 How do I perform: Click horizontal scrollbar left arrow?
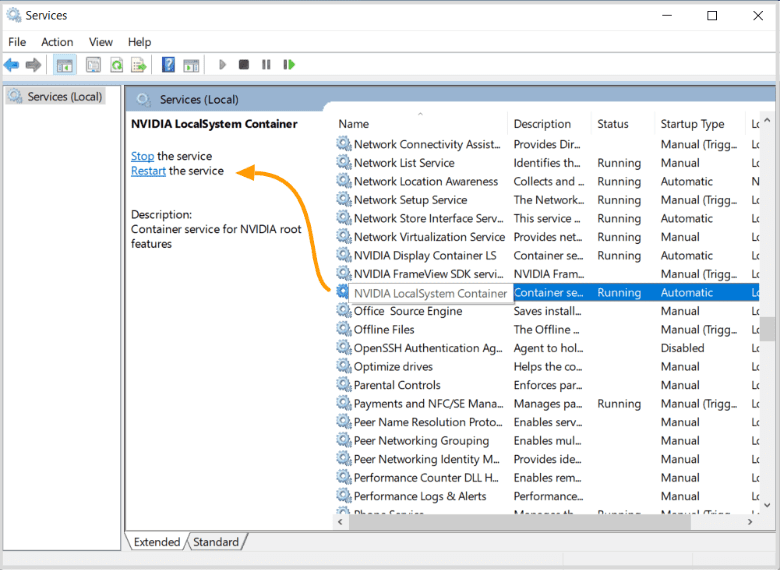(x=340, y=522)
